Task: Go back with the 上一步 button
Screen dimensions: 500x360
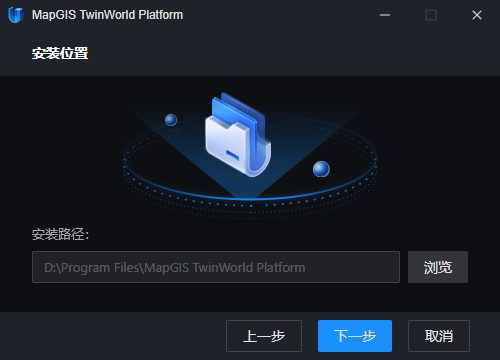Action: 264,336
